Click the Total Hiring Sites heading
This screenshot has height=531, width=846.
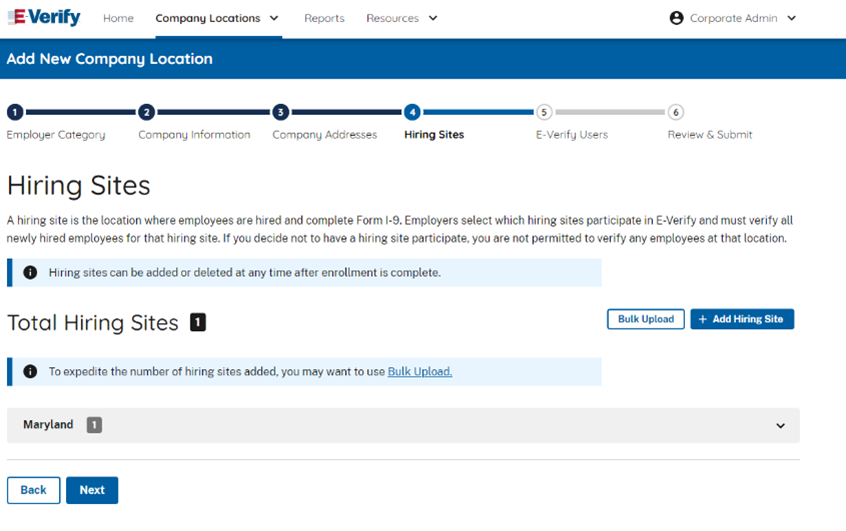tap(93, 323)
